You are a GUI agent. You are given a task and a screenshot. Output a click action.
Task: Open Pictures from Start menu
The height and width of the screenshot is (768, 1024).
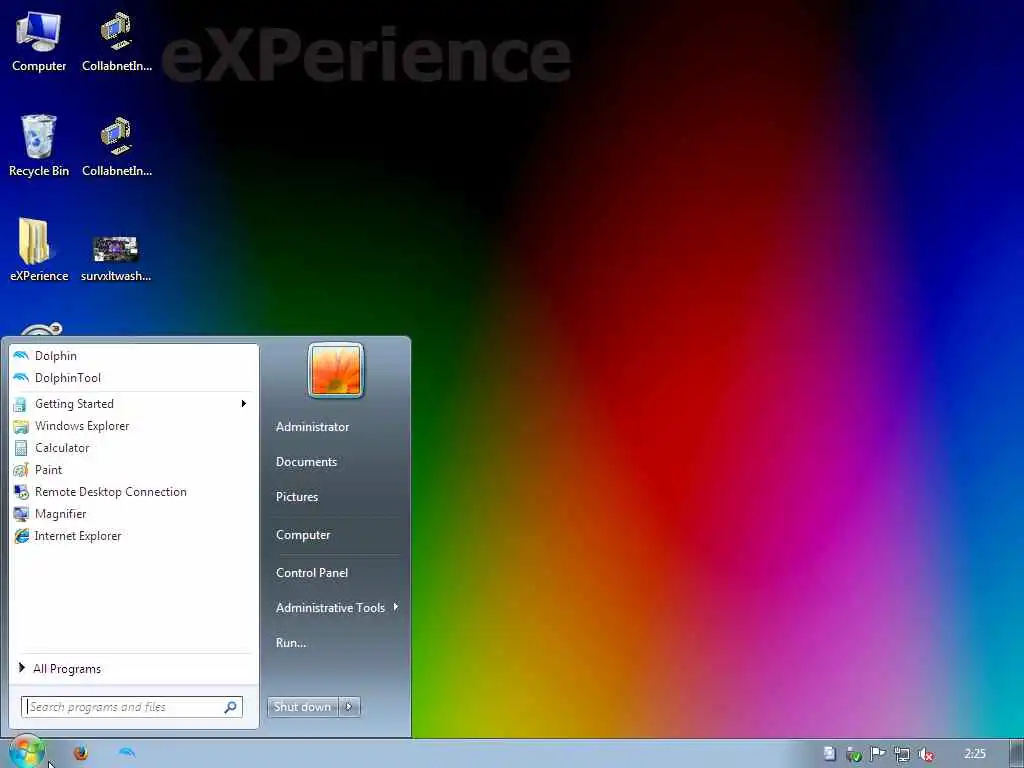297,497
